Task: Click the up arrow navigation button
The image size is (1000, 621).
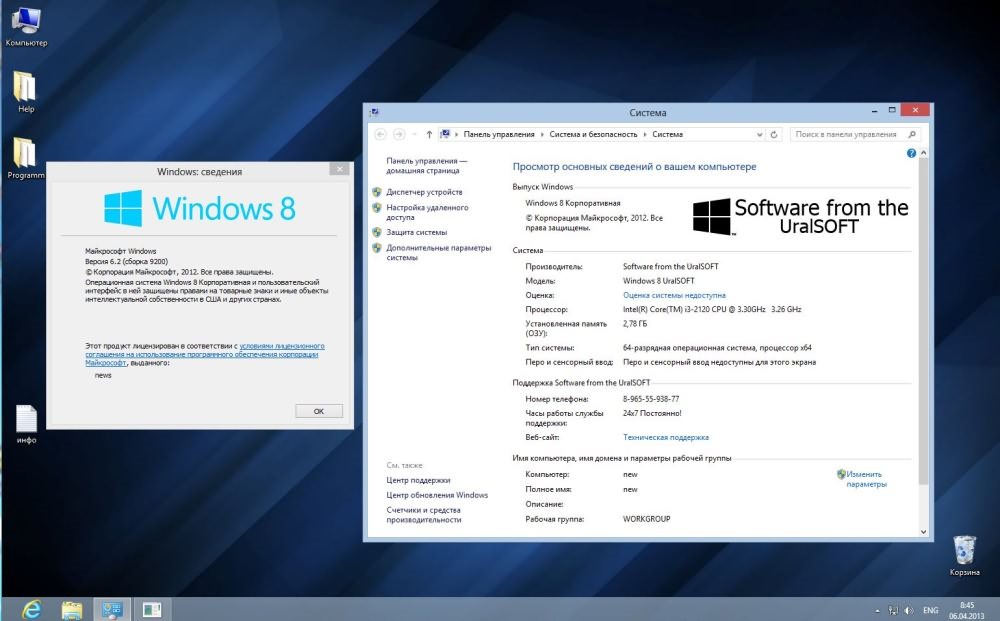Action: [x=429, y=134]
